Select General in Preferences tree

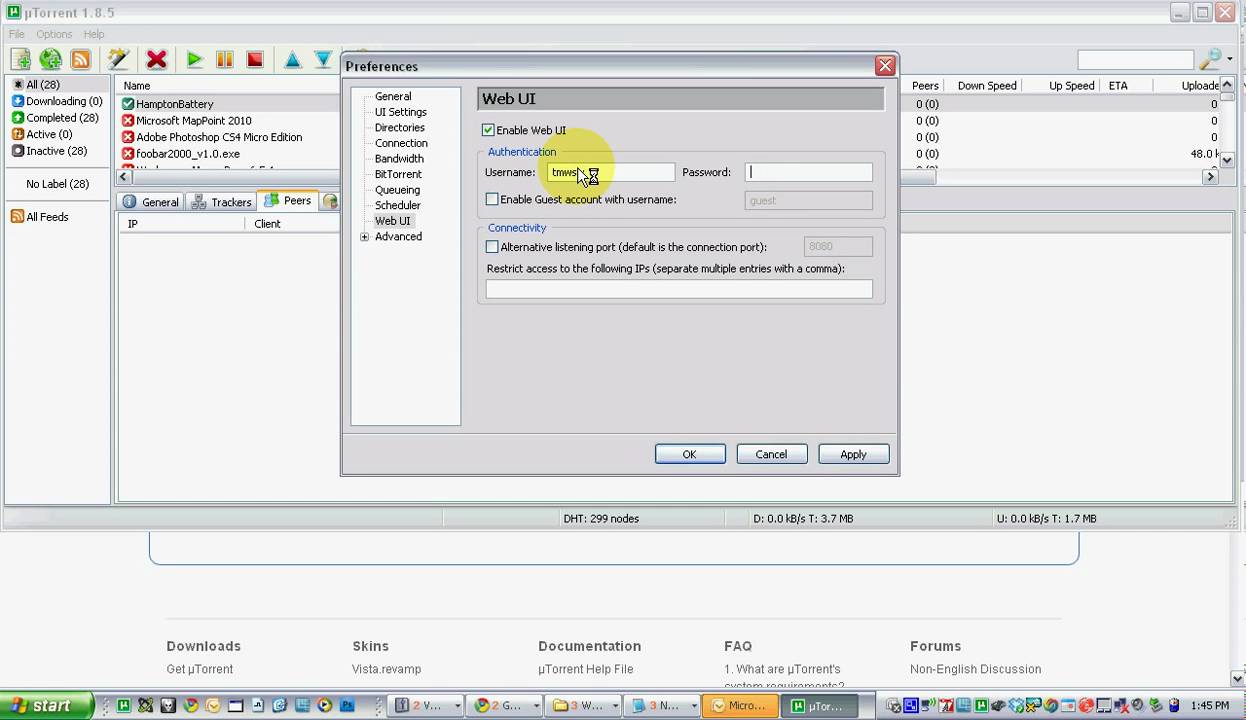pos(393,97)
